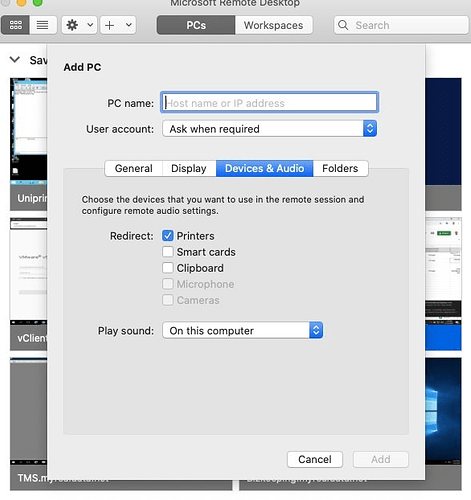Collapse the Saved PCs group chevron
The height and width of the screenshot is (500, 471).
tap(15, 60)
